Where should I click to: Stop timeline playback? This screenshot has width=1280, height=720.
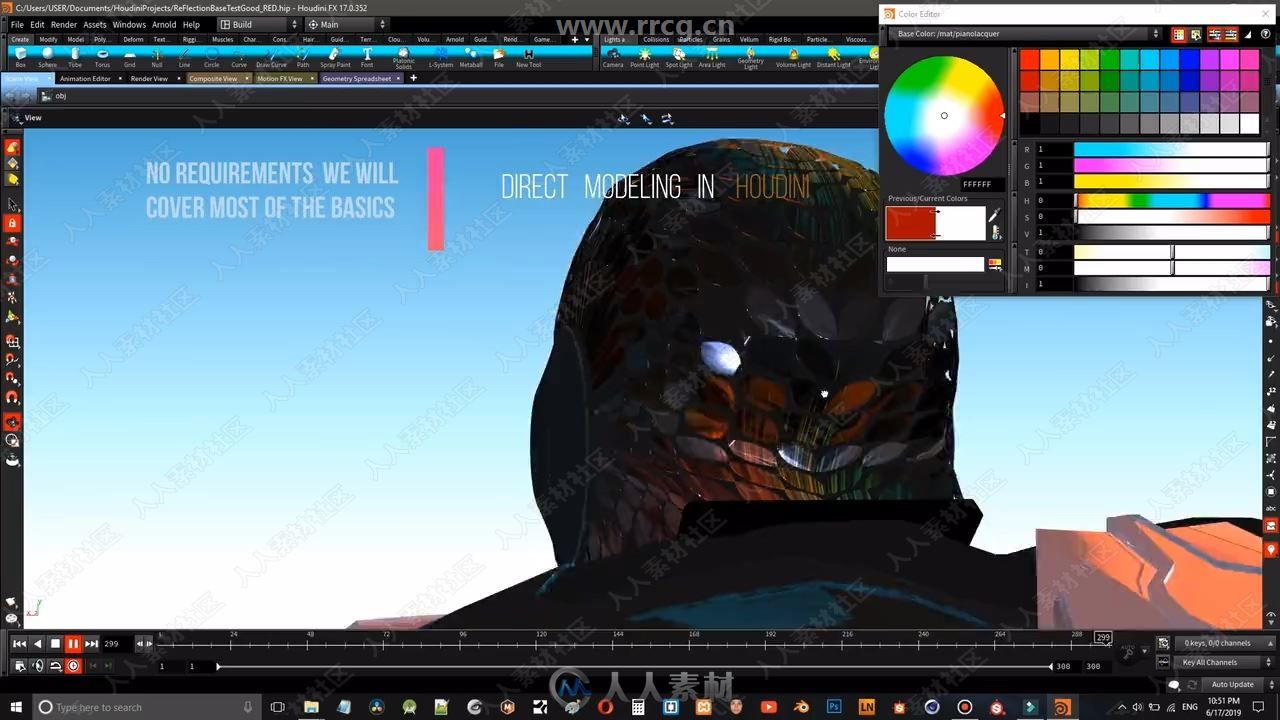click(x=55, y=644)
